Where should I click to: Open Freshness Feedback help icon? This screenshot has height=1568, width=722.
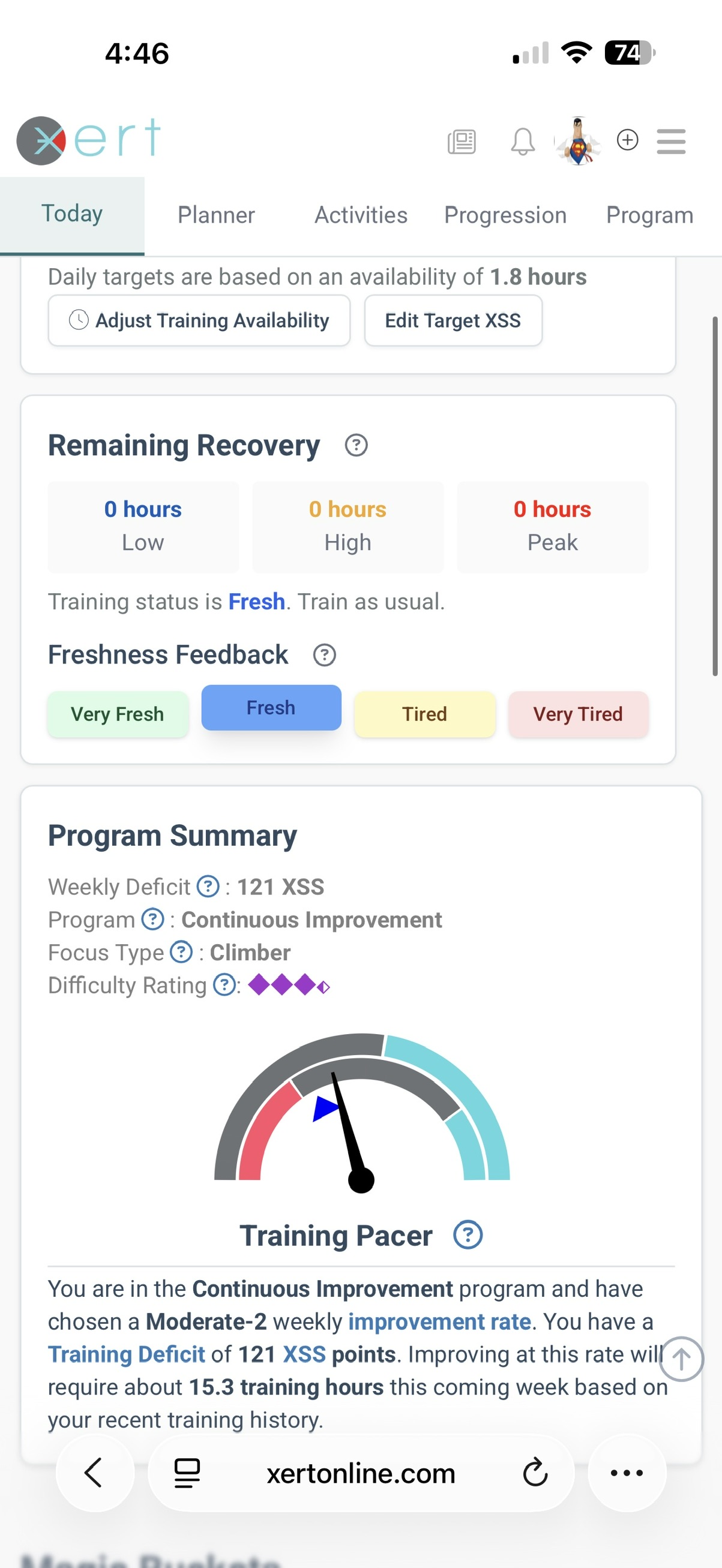[325, 656]
